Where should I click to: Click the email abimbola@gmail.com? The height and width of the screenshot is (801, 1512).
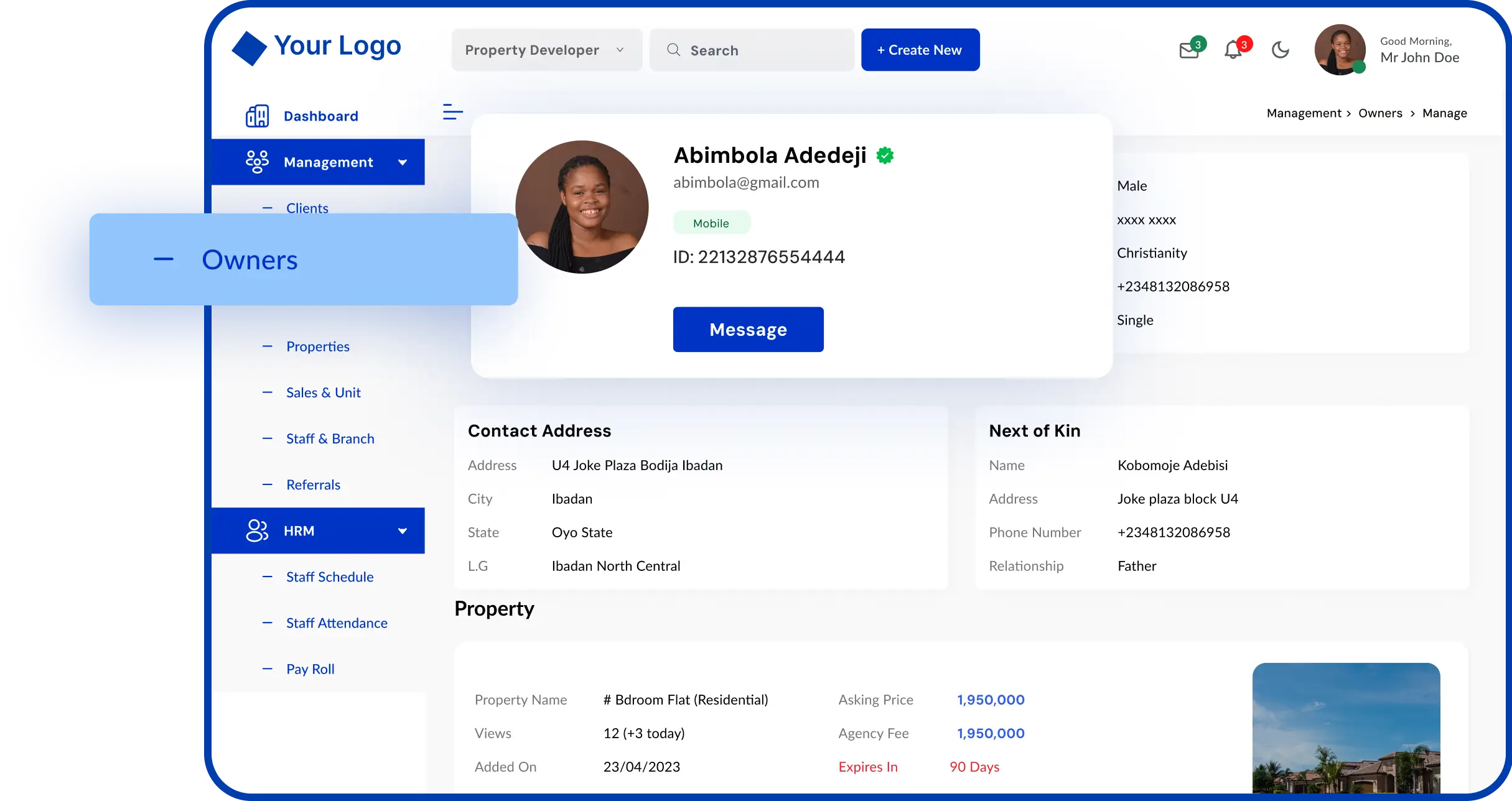[746, 182]
